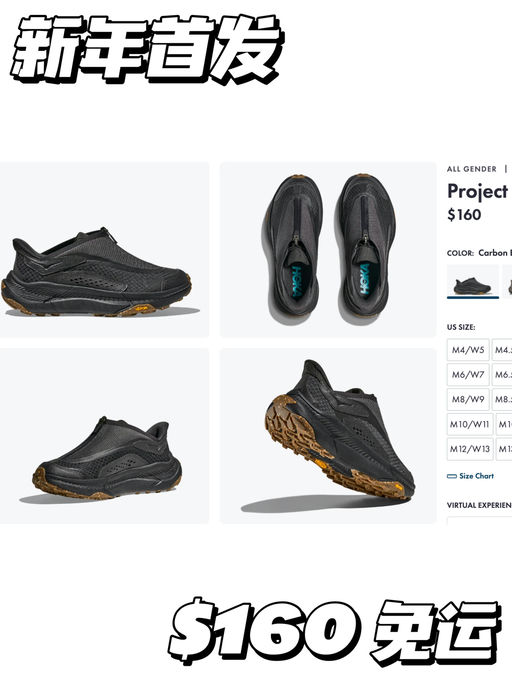Click the Project product title
Image resolution: width=512 pixels, height=682 pixels.
click(478, 192)
